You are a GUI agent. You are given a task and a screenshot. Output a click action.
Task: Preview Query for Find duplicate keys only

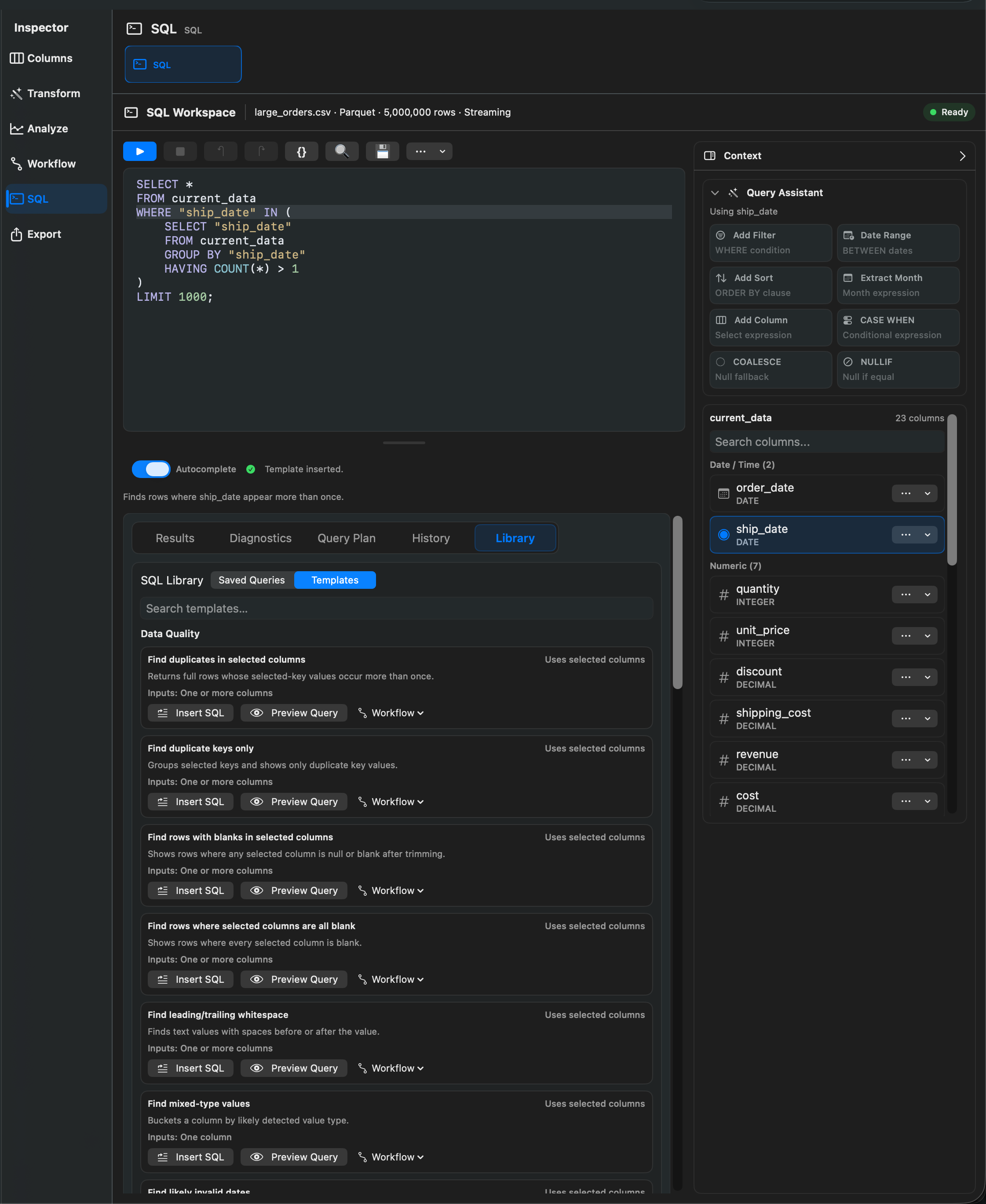(x=294, y=801)
